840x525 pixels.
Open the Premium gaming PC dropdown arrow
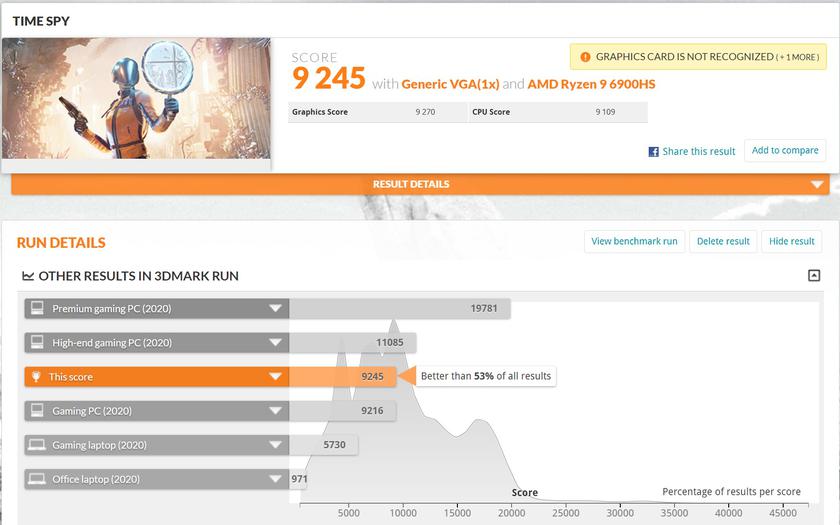275,309
